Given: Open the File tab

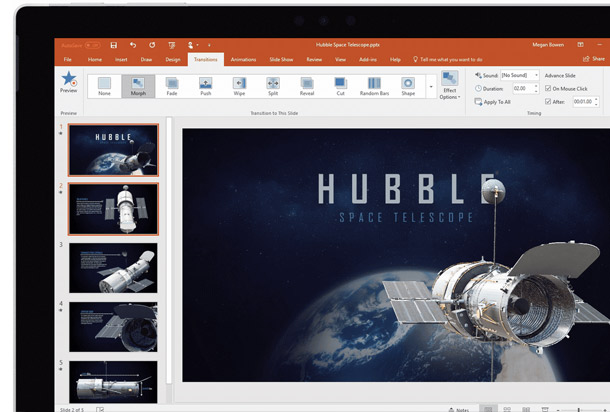Looking at the screenshot, I should (68, 60).
